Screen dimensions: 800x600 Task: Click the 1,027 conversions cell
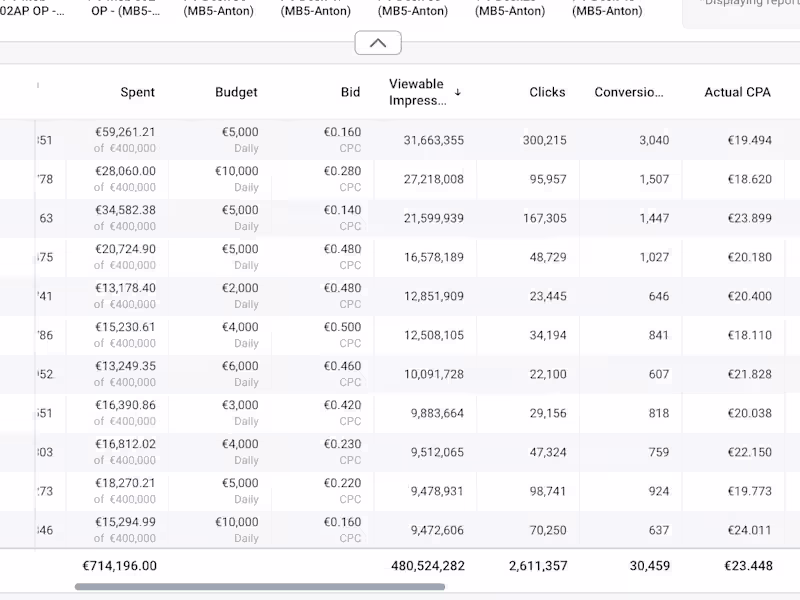coord(653,257)
